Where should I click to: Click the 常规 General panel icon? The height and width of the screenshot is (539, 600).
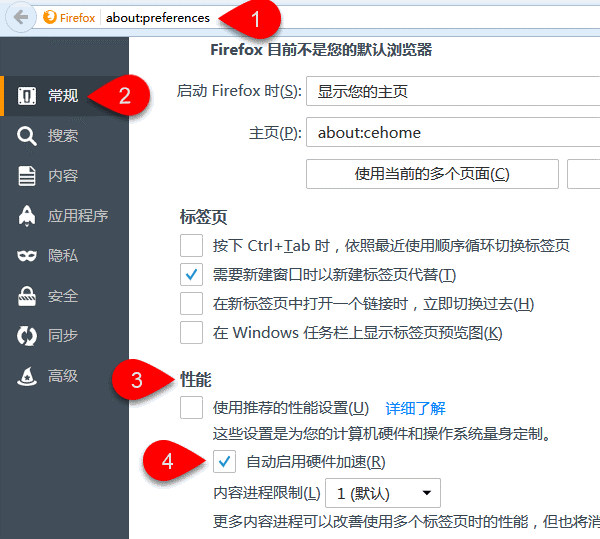27,96
